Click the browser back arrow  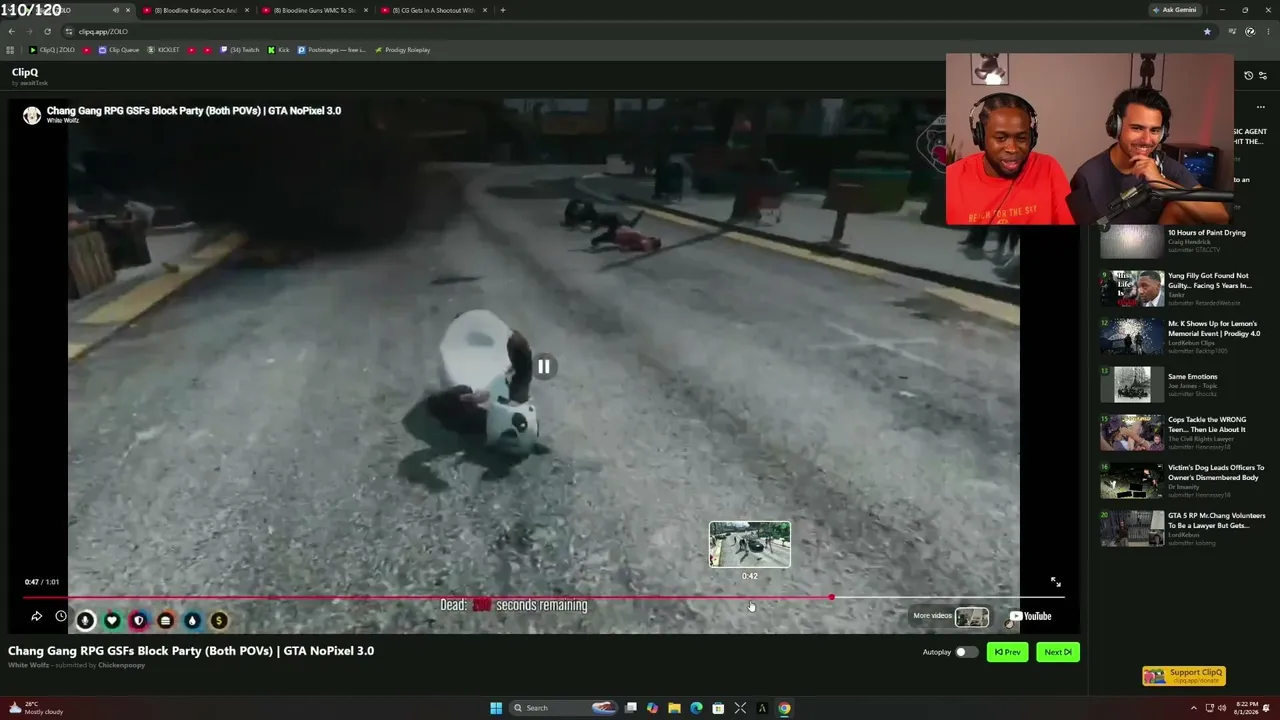point(12,31)
